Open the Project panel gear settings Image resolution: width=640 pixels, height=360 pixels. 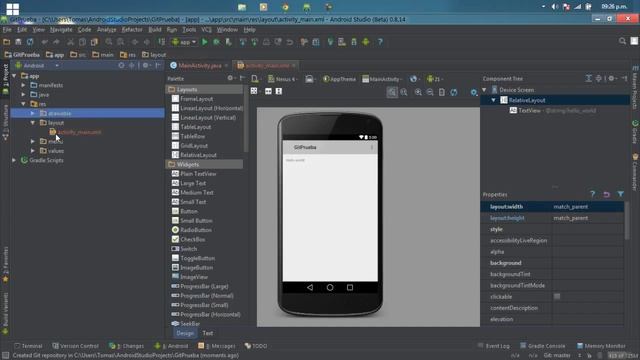click(146, 65)
